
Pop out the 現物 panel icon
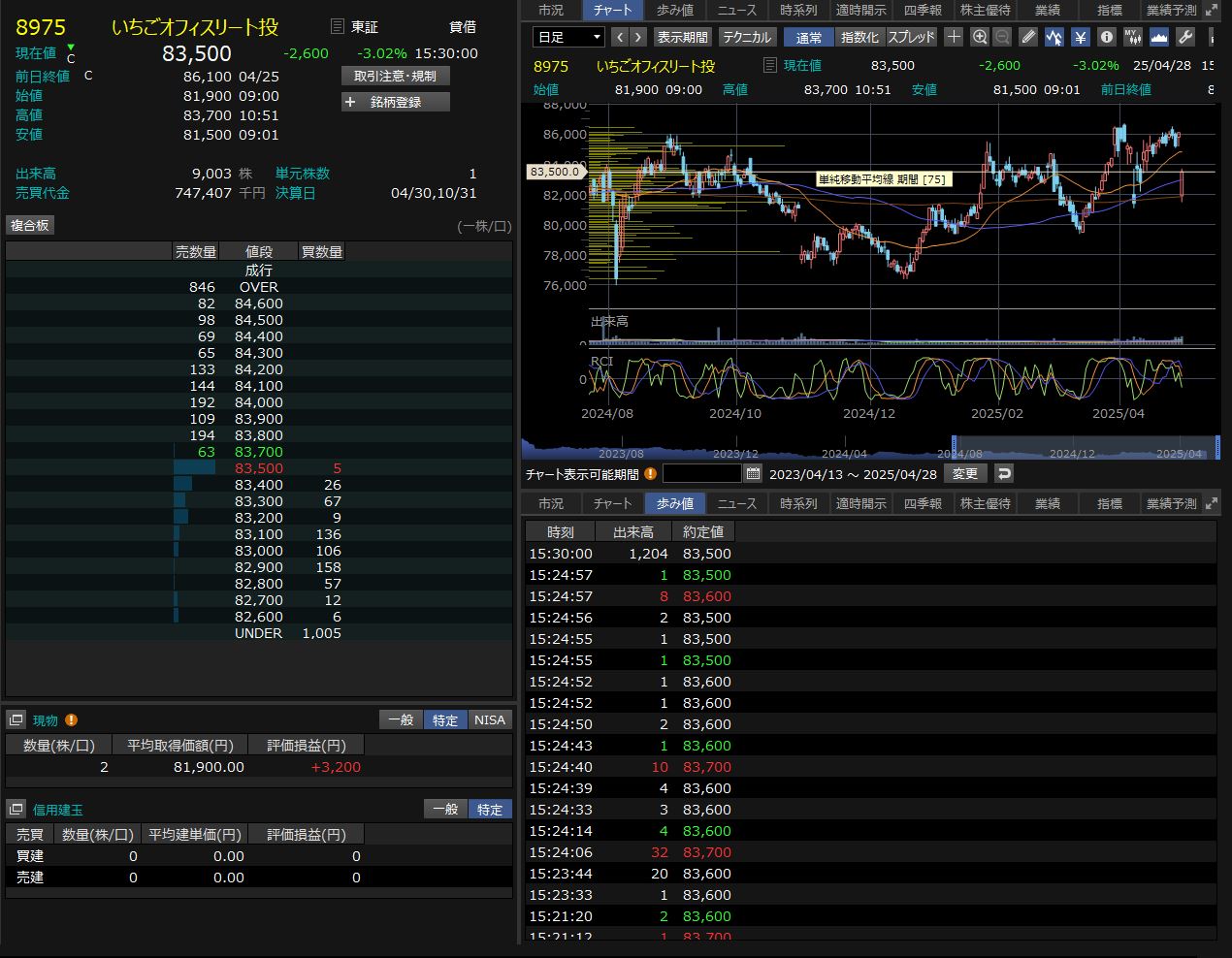[16, 719]
